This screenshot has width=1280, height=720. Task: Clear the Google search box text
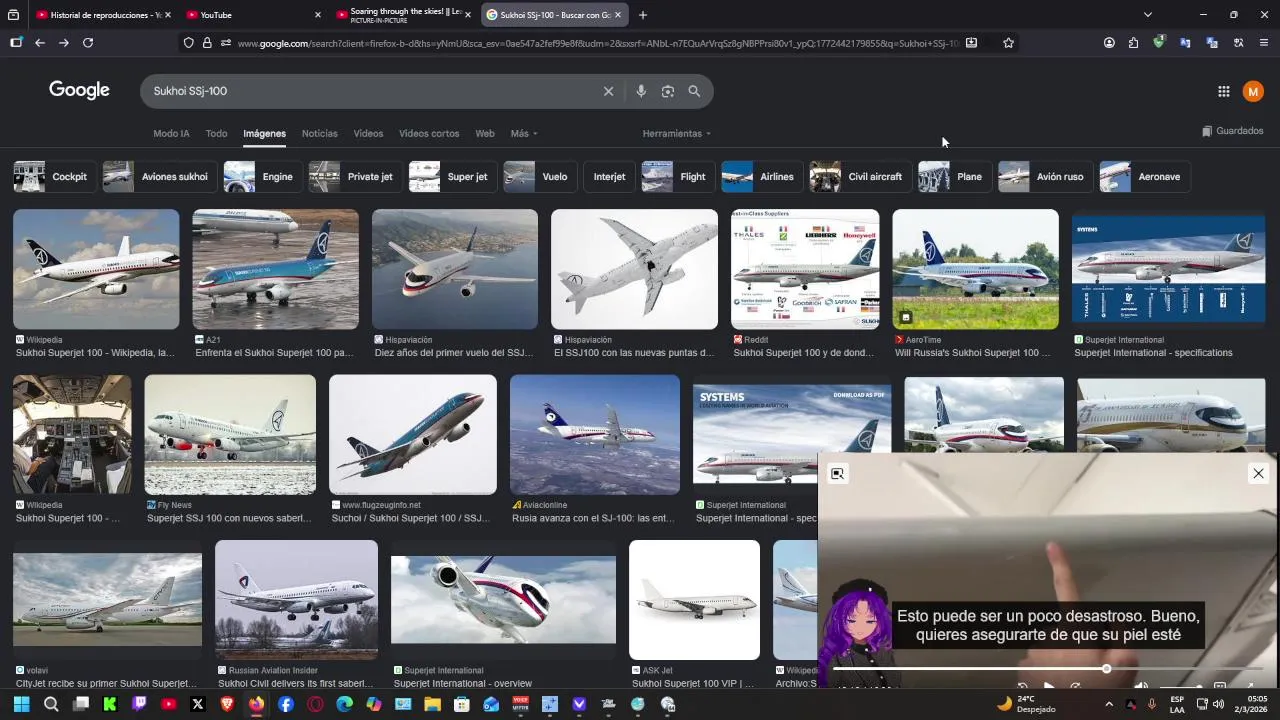coord(608,91)
